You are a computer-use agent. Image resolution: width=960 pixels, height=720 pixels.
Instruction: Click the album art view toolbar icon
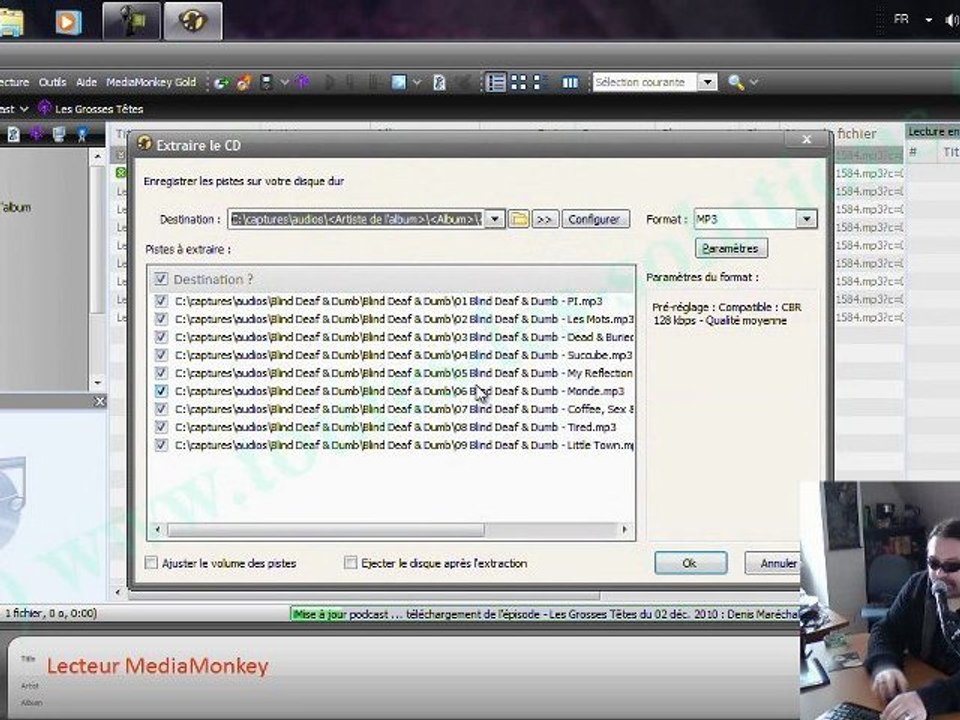399,82
